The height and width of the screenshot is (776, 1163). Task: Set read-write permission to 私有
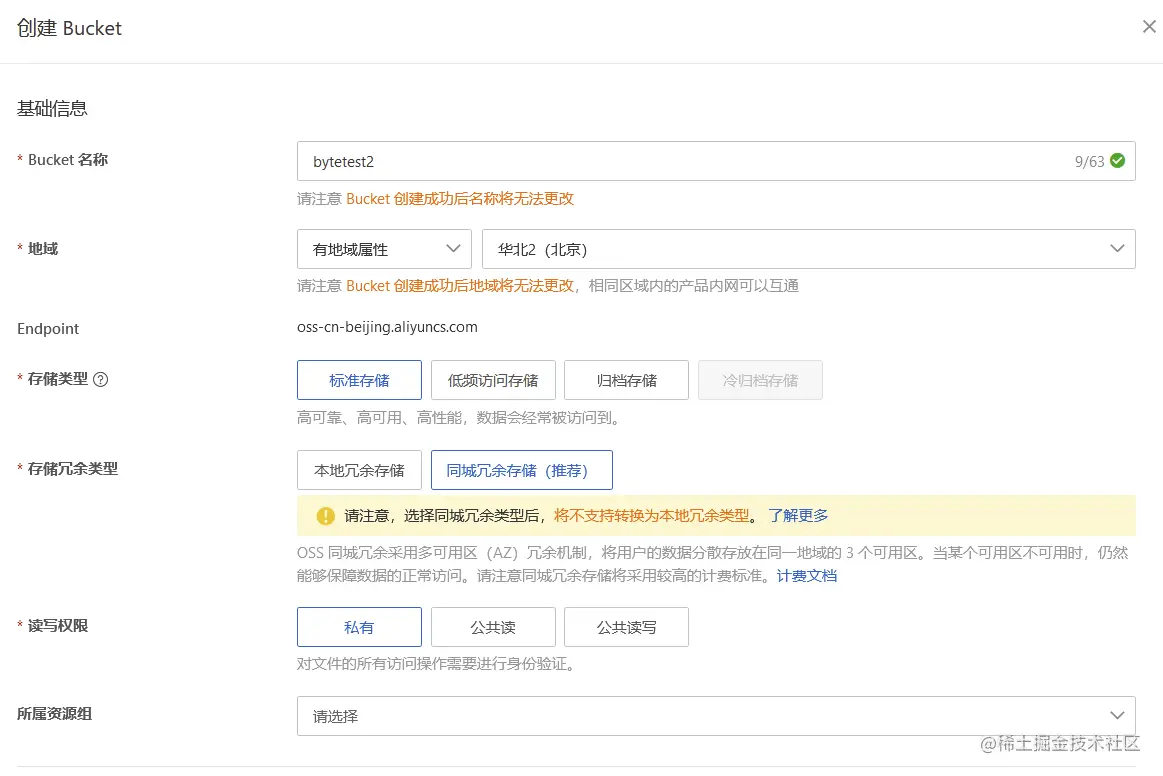point(359,627)
